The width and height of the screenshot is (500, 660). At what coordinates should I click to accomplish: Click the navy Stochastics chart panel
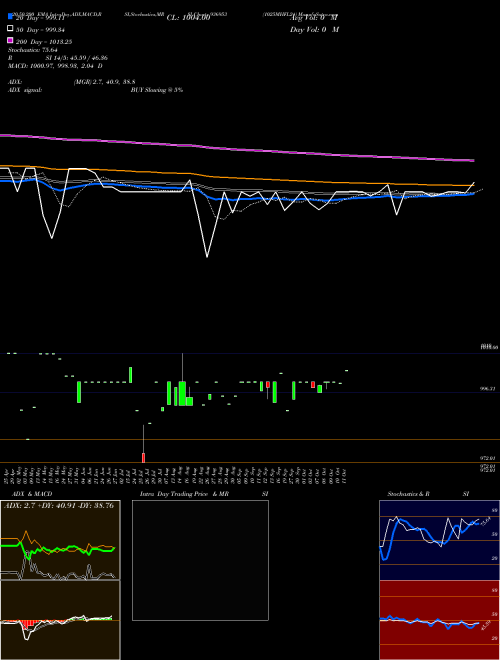click(439, 540)
